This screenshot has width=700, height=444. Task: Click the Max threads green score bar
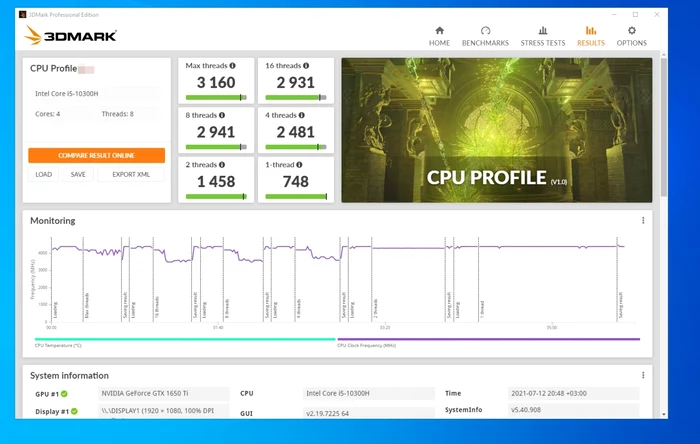coord(216,97)
